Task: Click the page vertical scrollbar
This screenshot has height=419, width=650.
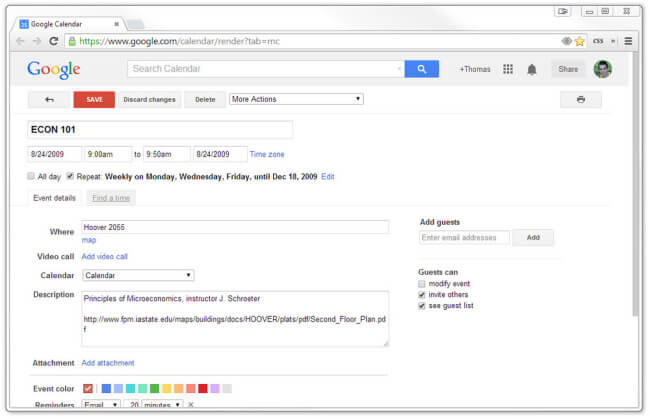Action: pos(635,184)
